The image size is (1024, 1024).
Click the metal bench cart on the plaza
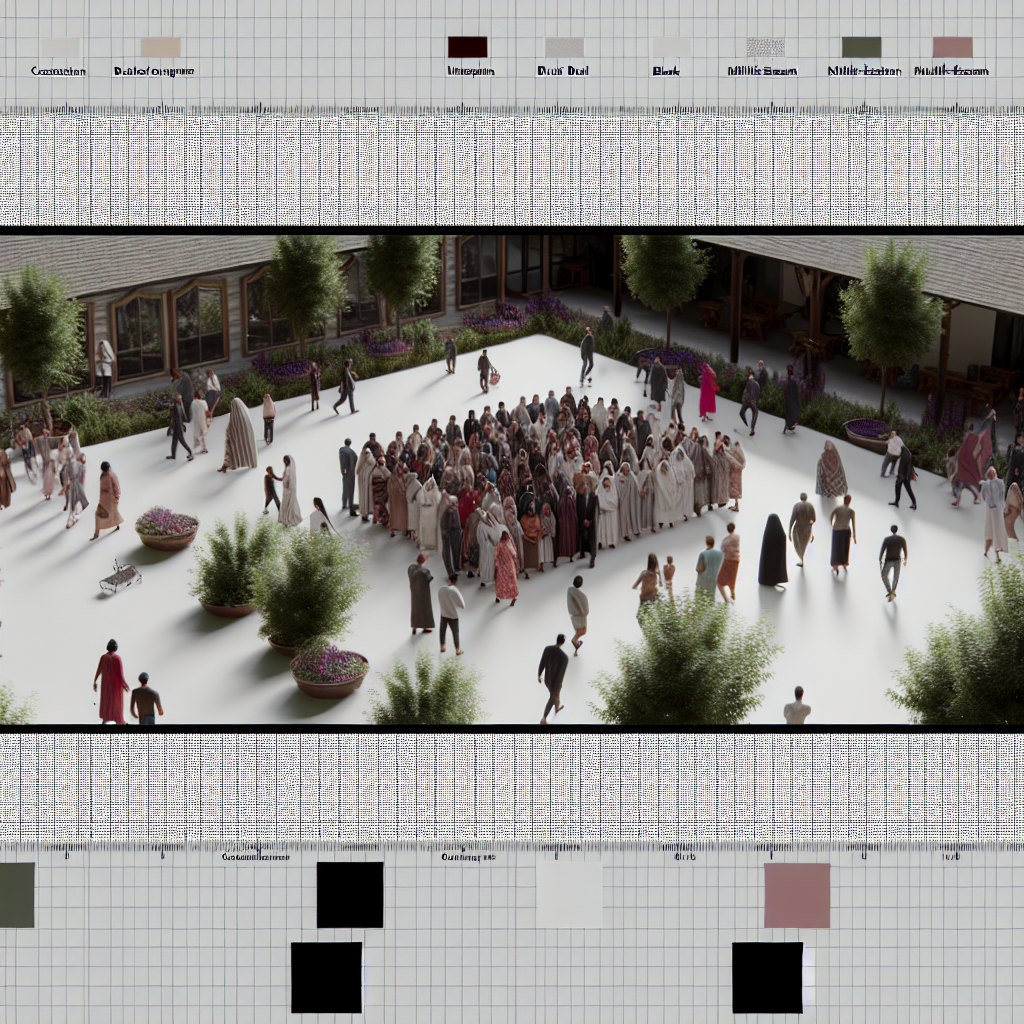[119, 577]
